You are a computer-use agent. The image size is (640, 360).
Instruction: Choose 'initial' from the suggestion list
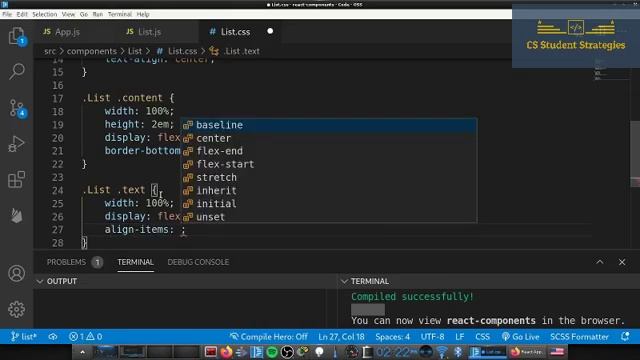(329, 204)
